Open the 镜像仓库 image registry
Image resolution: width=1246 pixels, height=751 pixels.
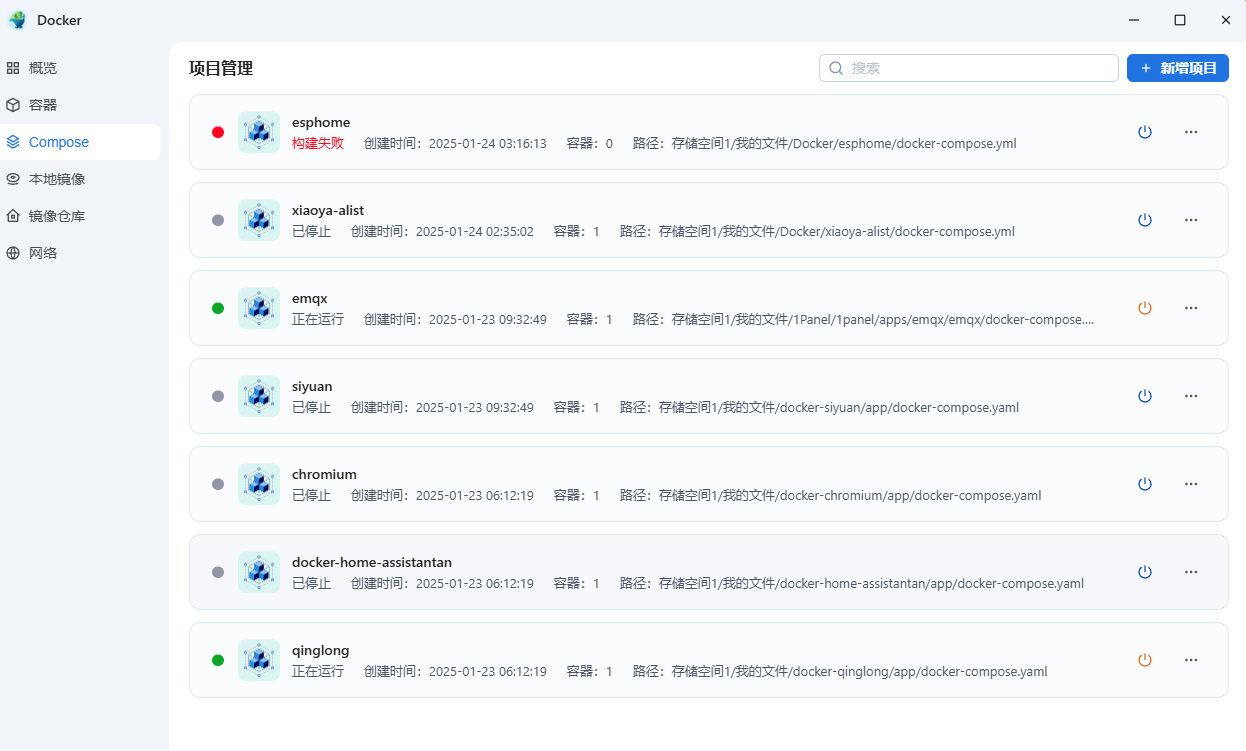(80, 216)
